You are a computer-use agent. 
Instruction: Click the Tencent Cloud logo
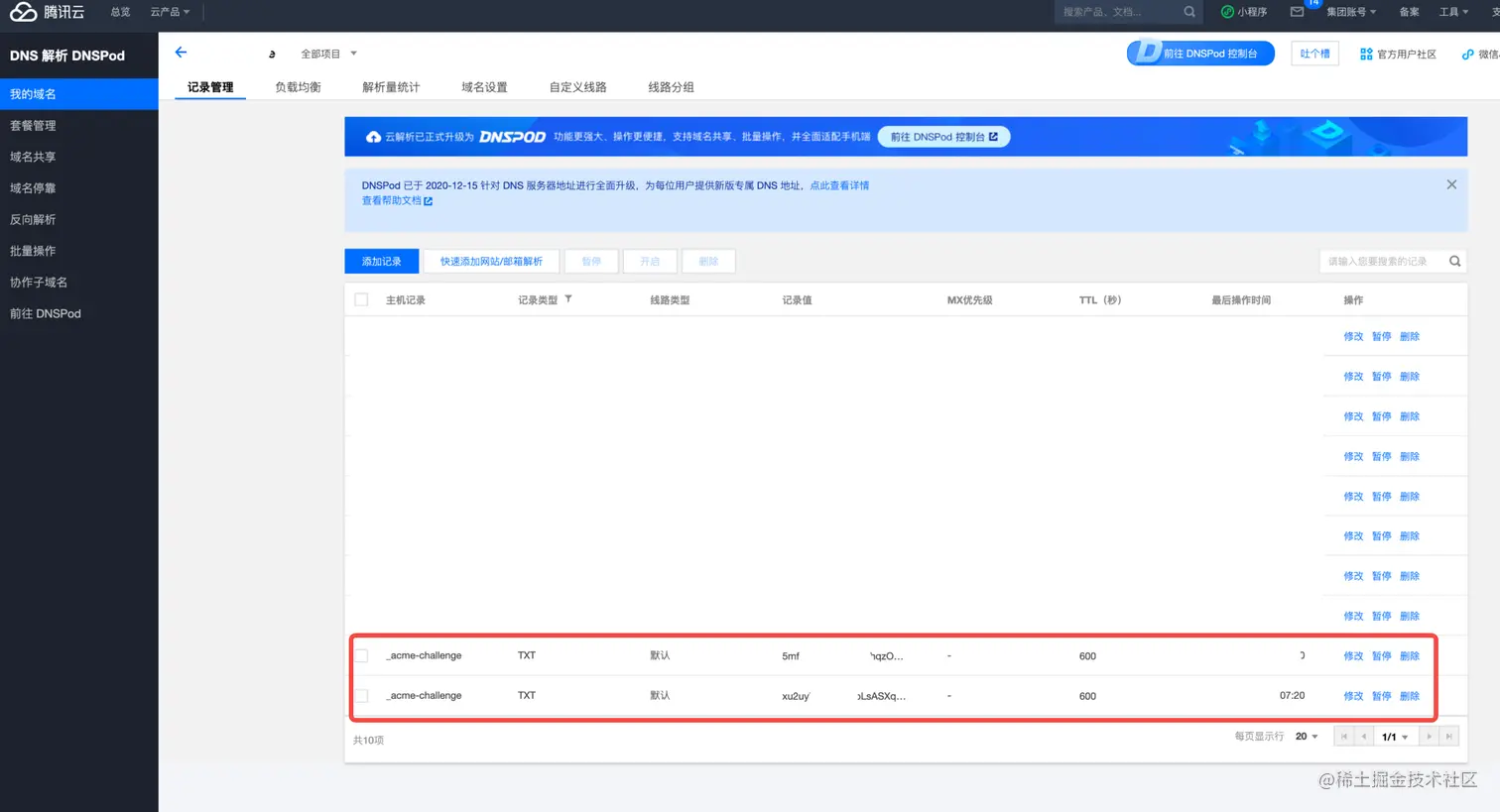pyautogui.click(x=47, y=12)
